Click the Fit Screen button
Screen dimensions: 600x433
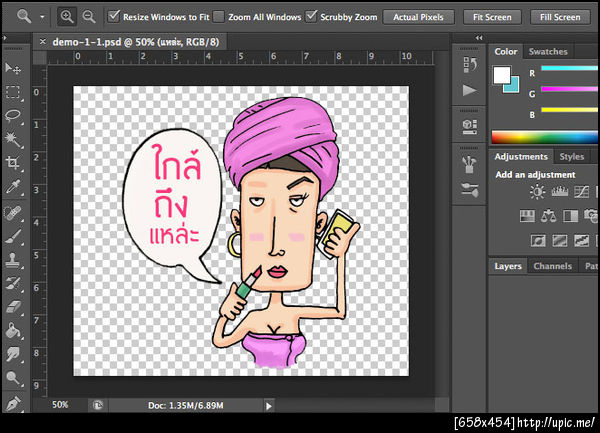492,17
